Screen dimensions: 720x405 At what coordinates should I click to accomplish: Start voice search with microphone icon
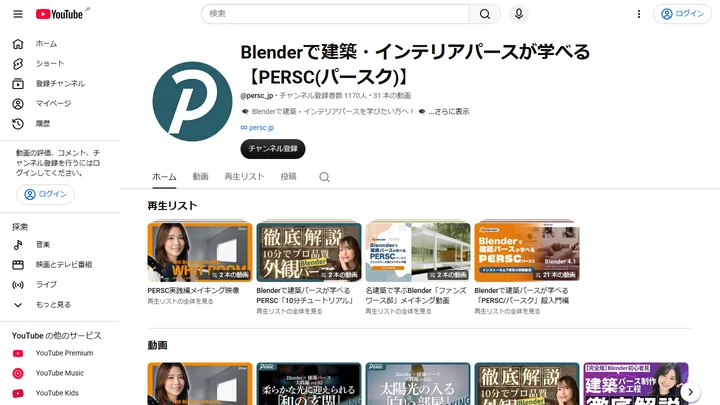pyautogui.click(x=519, y=14)
